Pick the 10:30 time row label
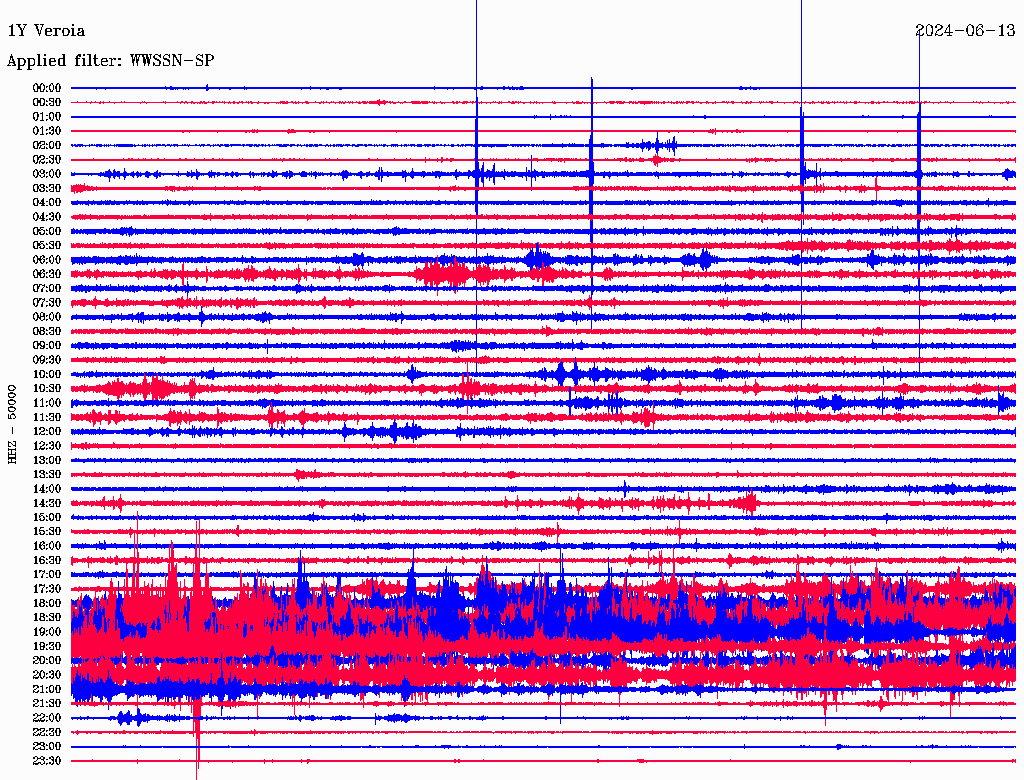Screen dimensions: 1024x780 47,388
